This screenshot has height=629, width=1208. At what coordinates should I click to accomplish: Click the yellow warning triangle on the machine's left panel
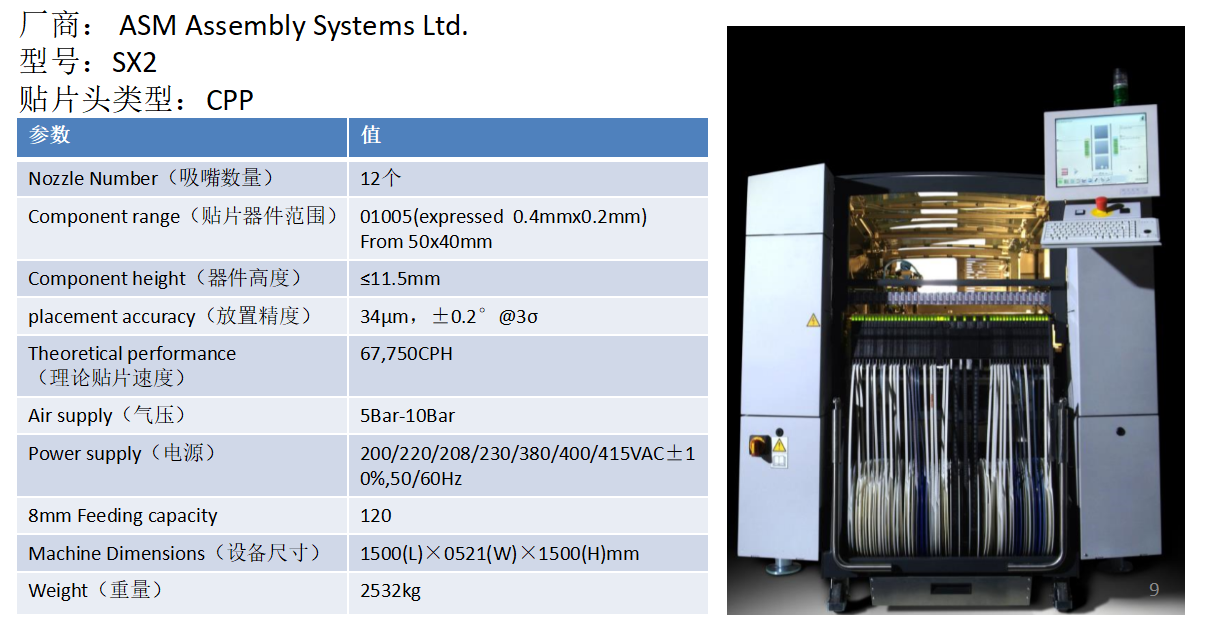click(x=812, y=320)
